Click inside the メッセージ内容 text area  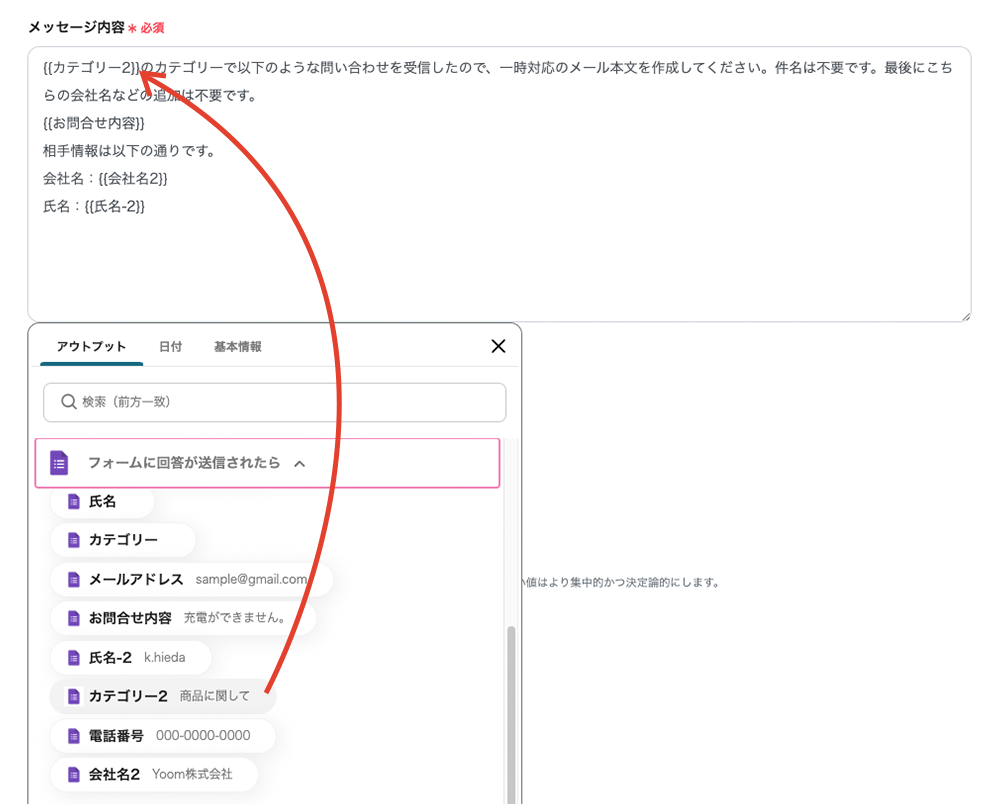[499, 184]
